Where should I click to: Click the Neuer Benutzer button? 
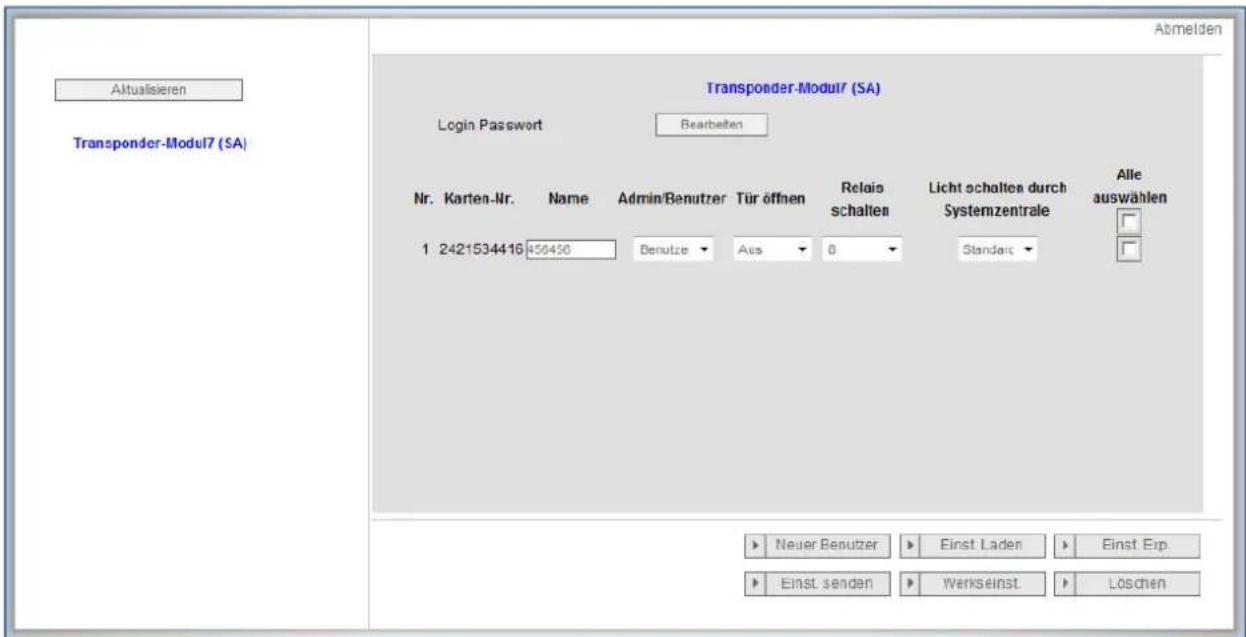tap(827, 545)
